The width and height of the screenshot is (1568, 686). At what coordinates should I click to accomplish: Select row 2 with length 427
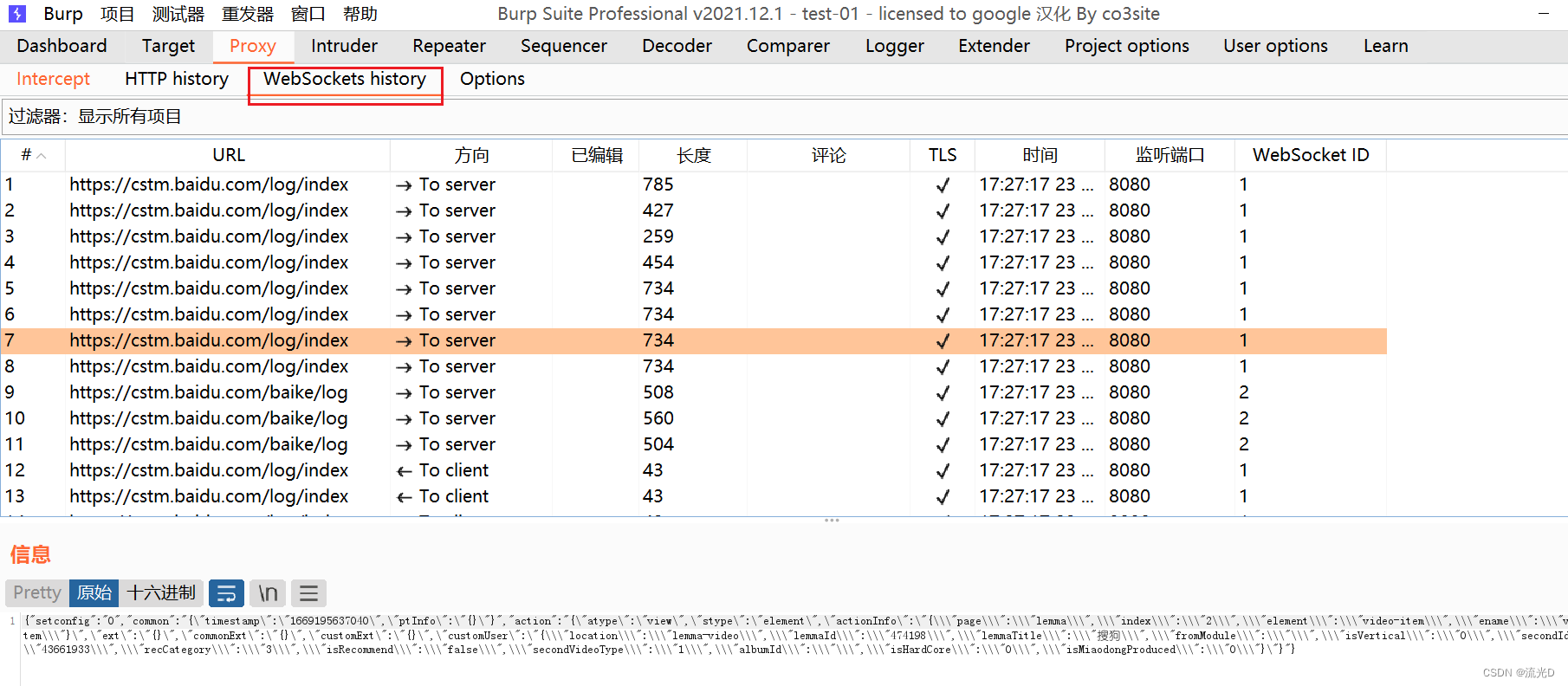click(694, 210)
